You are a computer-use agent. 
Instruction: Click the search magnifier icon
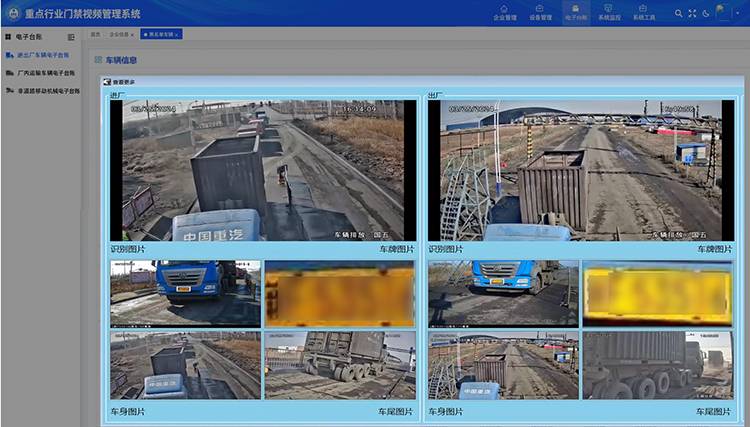pos(679,13)
